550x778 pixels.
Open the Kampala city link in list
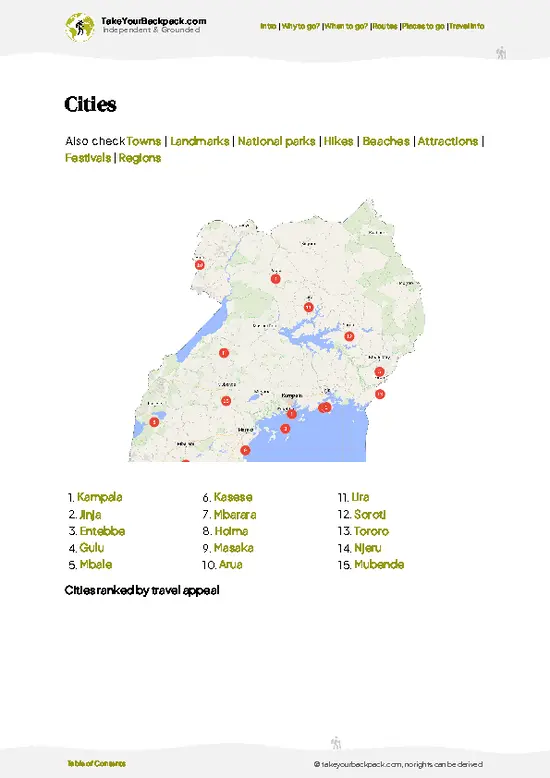(100, 497)
